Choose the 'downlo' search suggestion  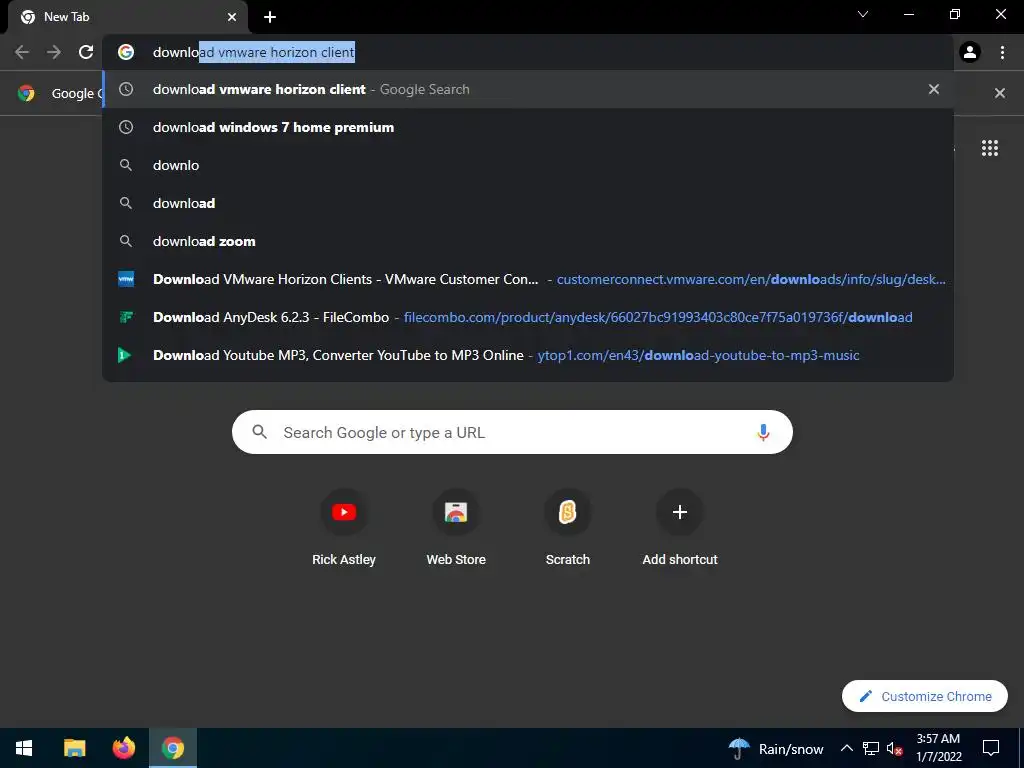tap(528, 165)
